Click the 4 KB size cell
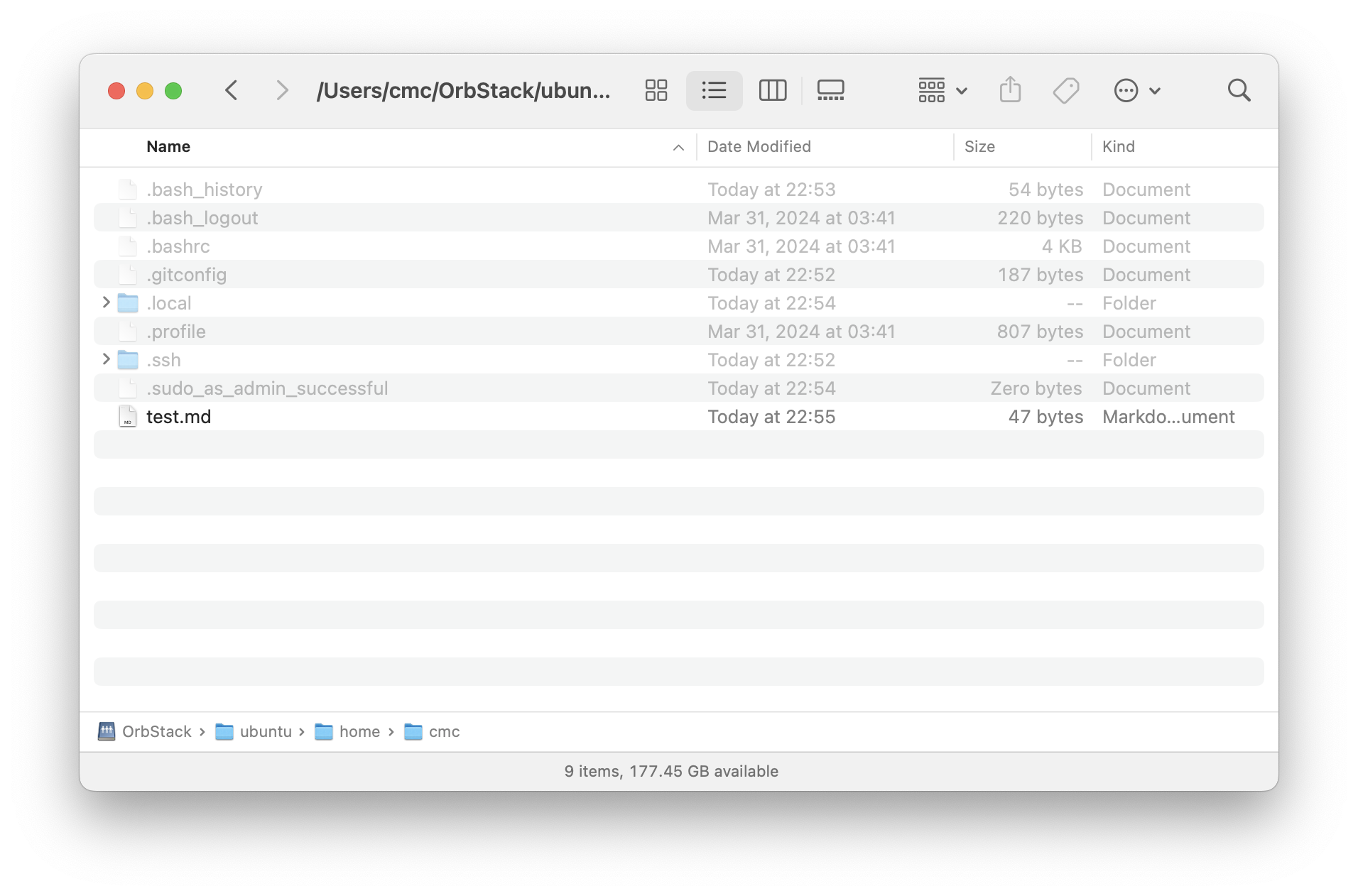This screenshot has width=1358, height=896. [1062, 246]
